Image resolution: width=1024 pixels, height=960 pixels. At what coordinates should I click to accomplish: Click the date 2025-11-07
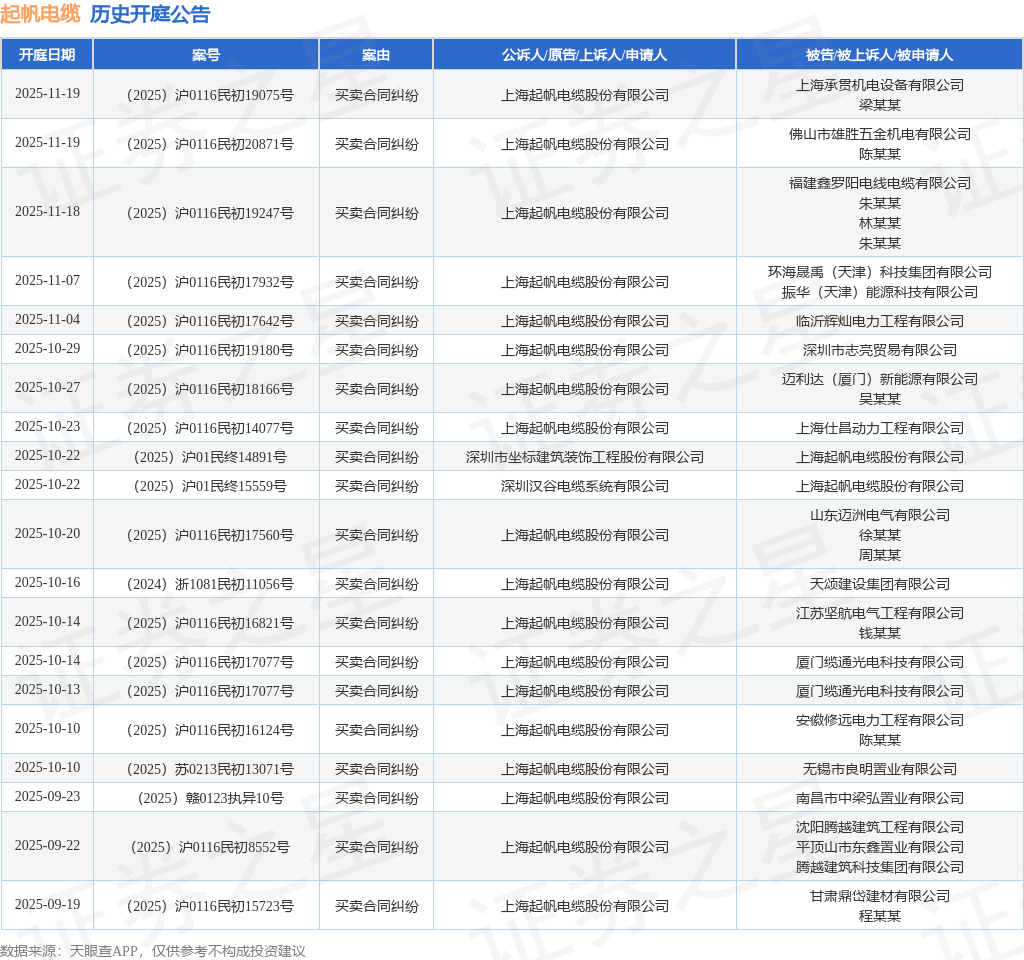[x=47, y=281]
